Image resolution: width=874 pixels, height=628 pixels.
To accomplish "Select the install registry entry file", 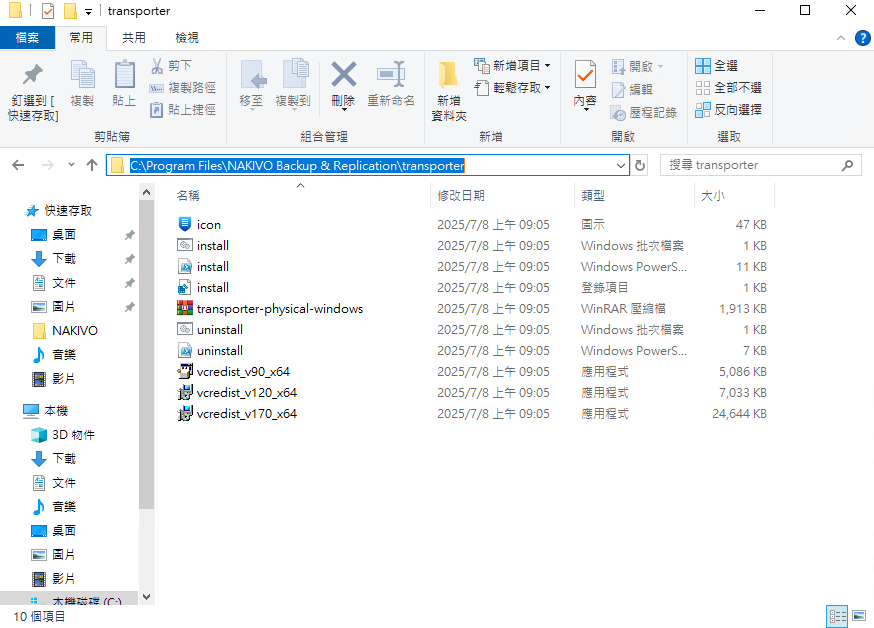I will (x=212, y=288).
